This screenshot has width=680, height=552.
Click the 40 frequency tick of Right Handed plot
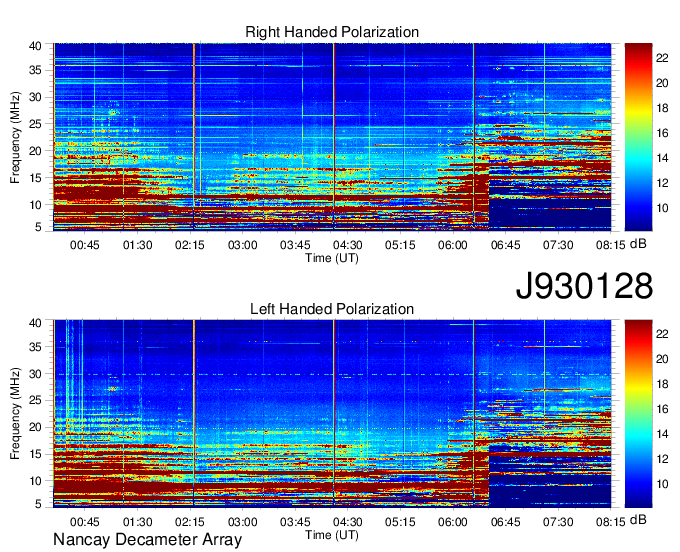[35, 46]
